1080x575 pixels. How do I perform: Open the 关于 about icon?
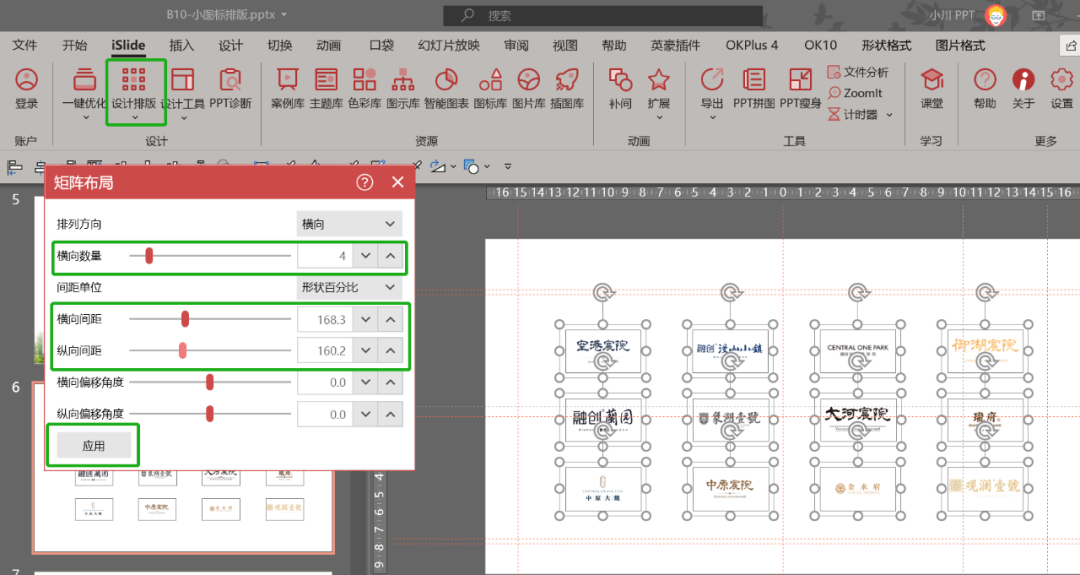[1024, 88]
